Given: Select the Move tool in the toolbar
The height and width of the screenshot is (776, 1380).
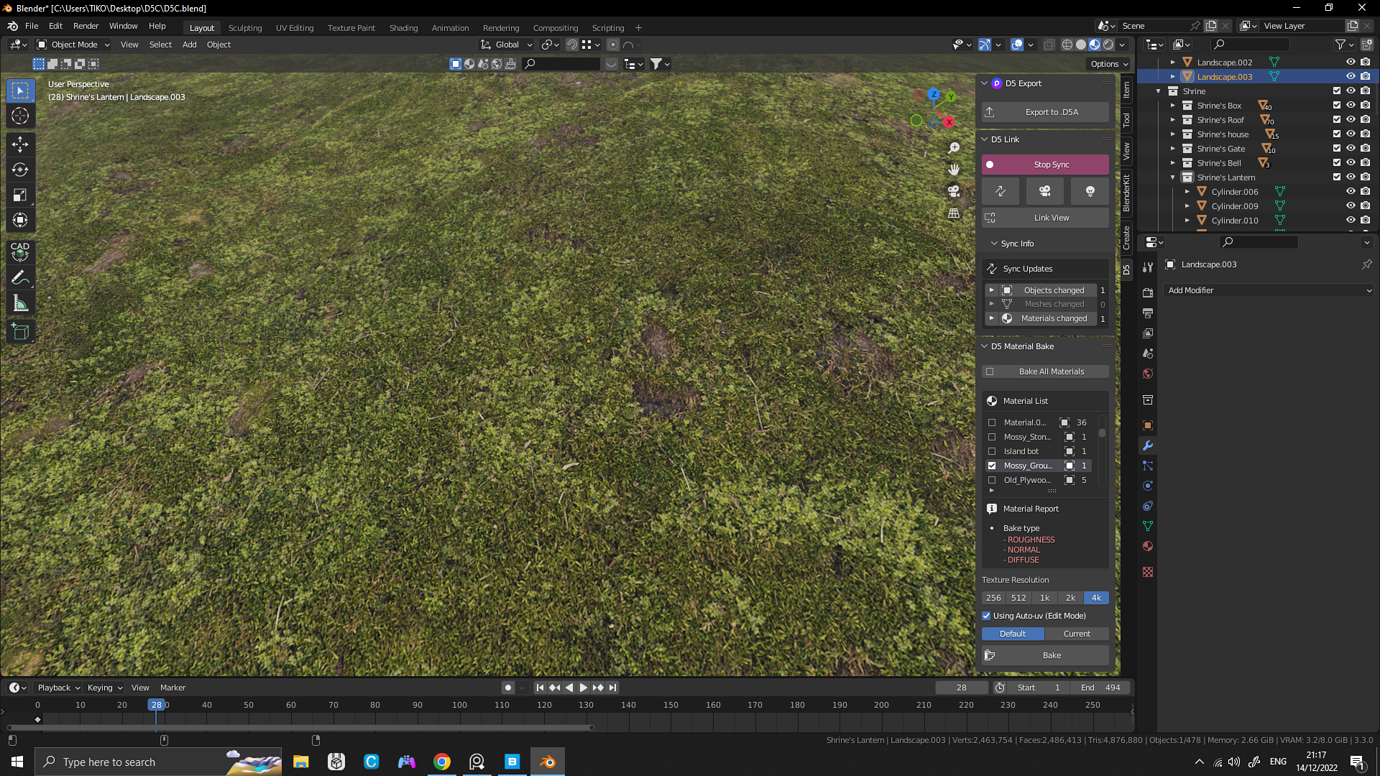Looking at the screenshot, I should 20,144.
